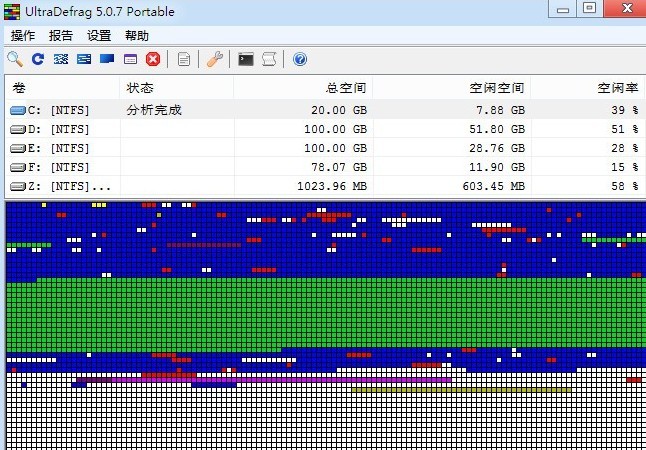Open the 报告 menu
646x450 pixels.
pyautogui.click(x=61, y=36)
